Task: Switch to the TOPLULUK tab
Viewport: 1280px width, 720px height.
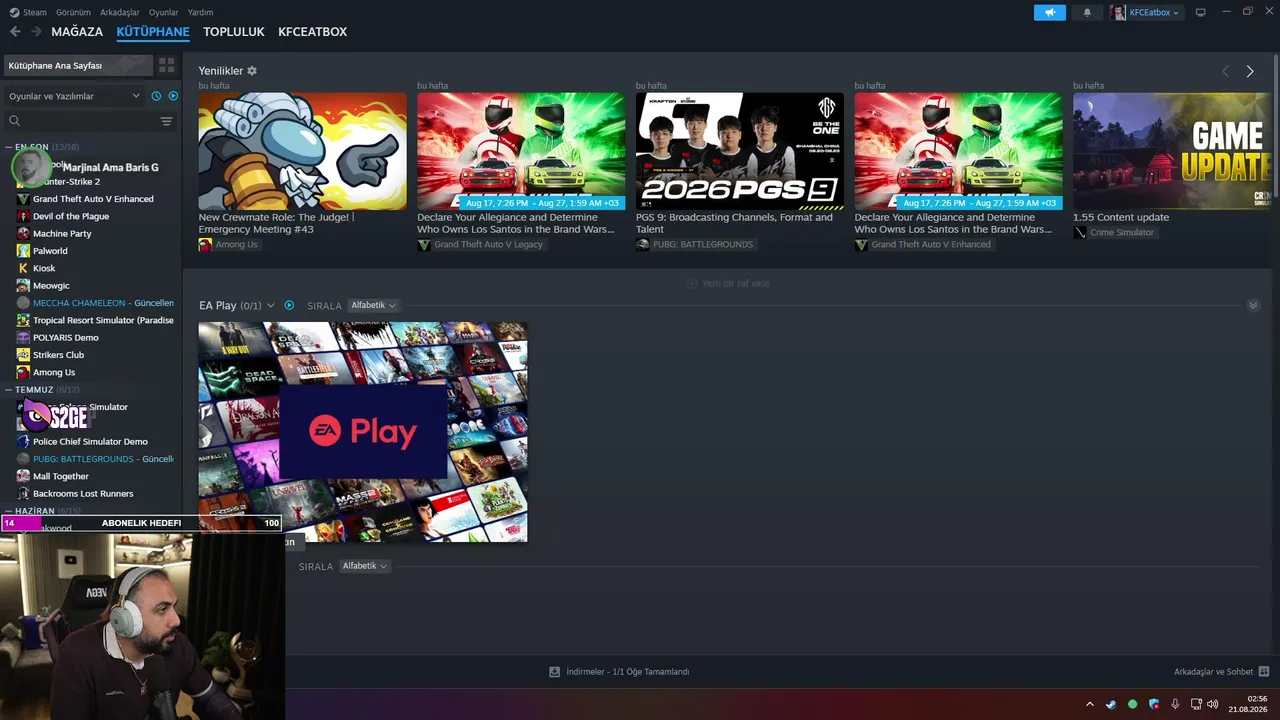Action: [234, 32]
